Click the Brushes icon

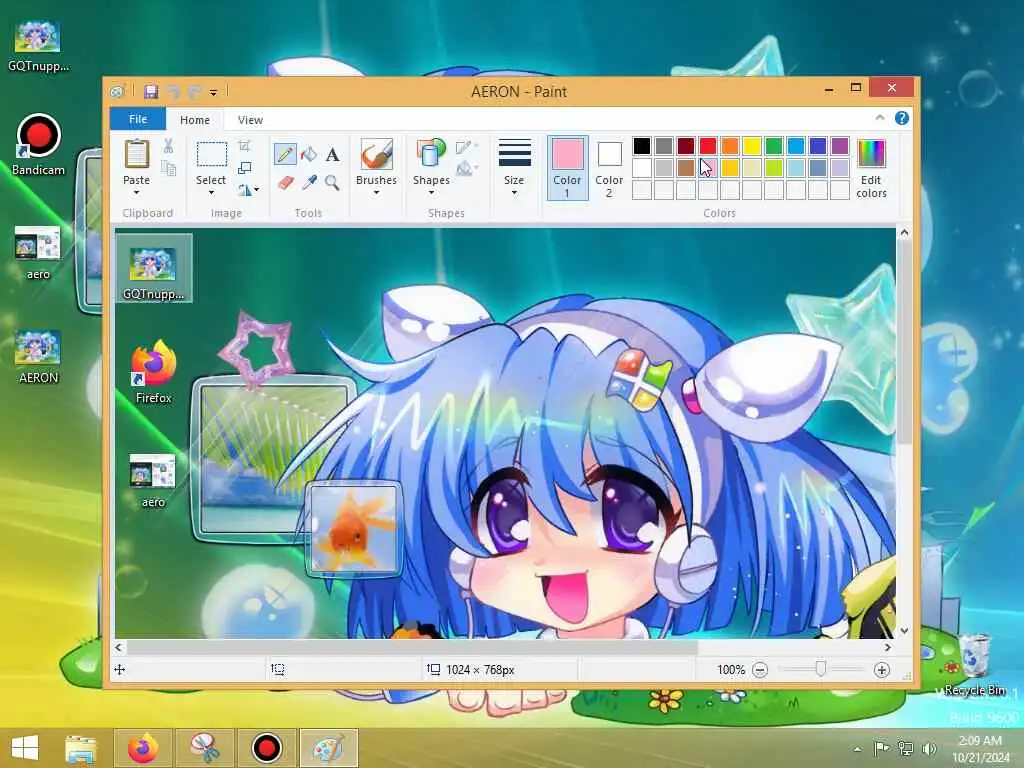(x=376, y=153)
